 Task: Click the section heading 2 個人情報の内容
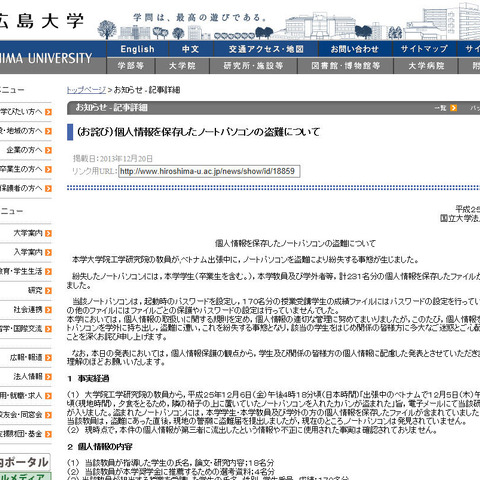(x=100, y=447)
